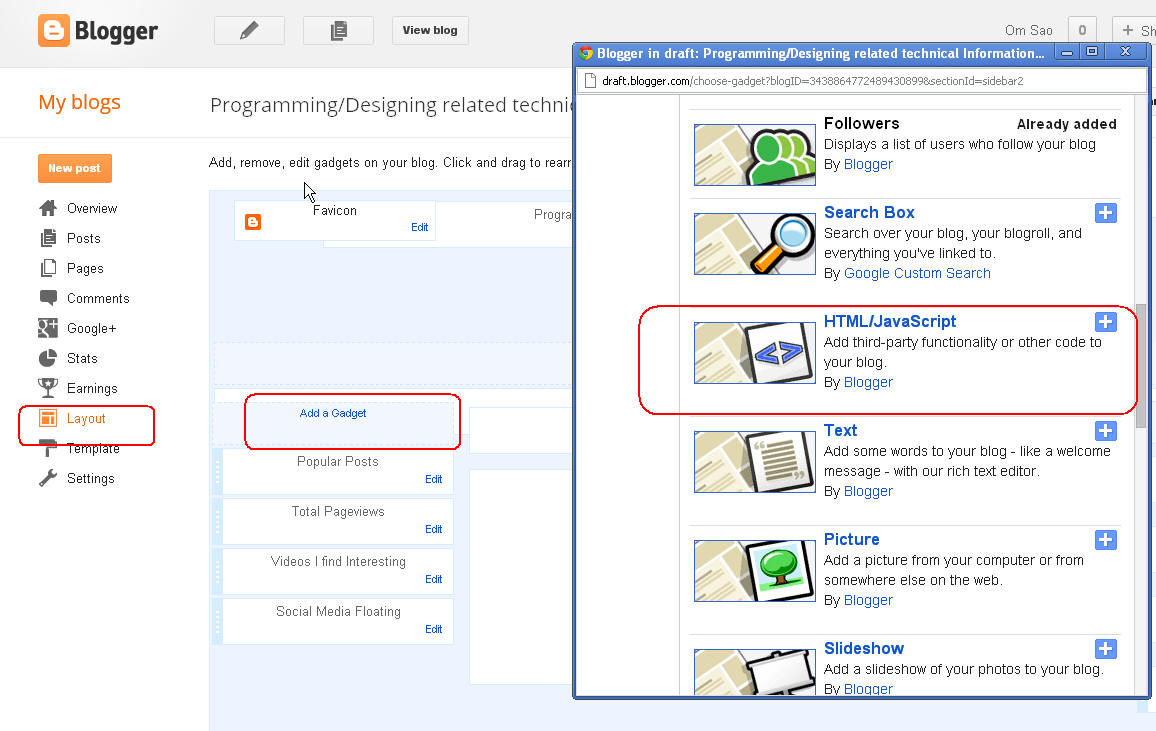Screen dimensions: 1156x731
Task: Open the Picture gadget title
Action: pos(852,539)
